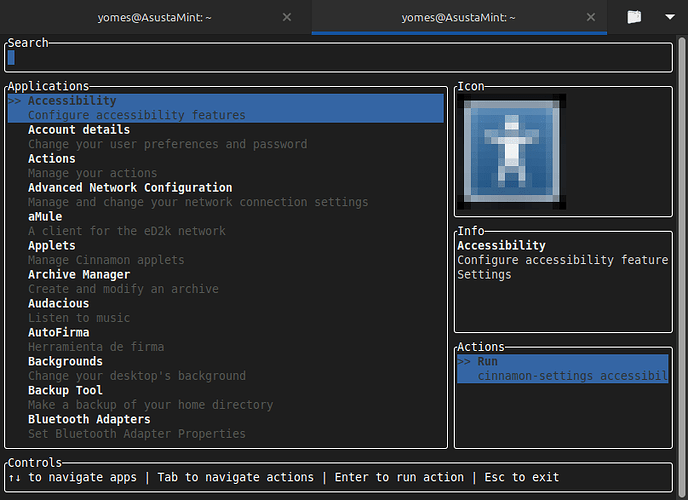Select the aMule application entry

pos(45,217)
